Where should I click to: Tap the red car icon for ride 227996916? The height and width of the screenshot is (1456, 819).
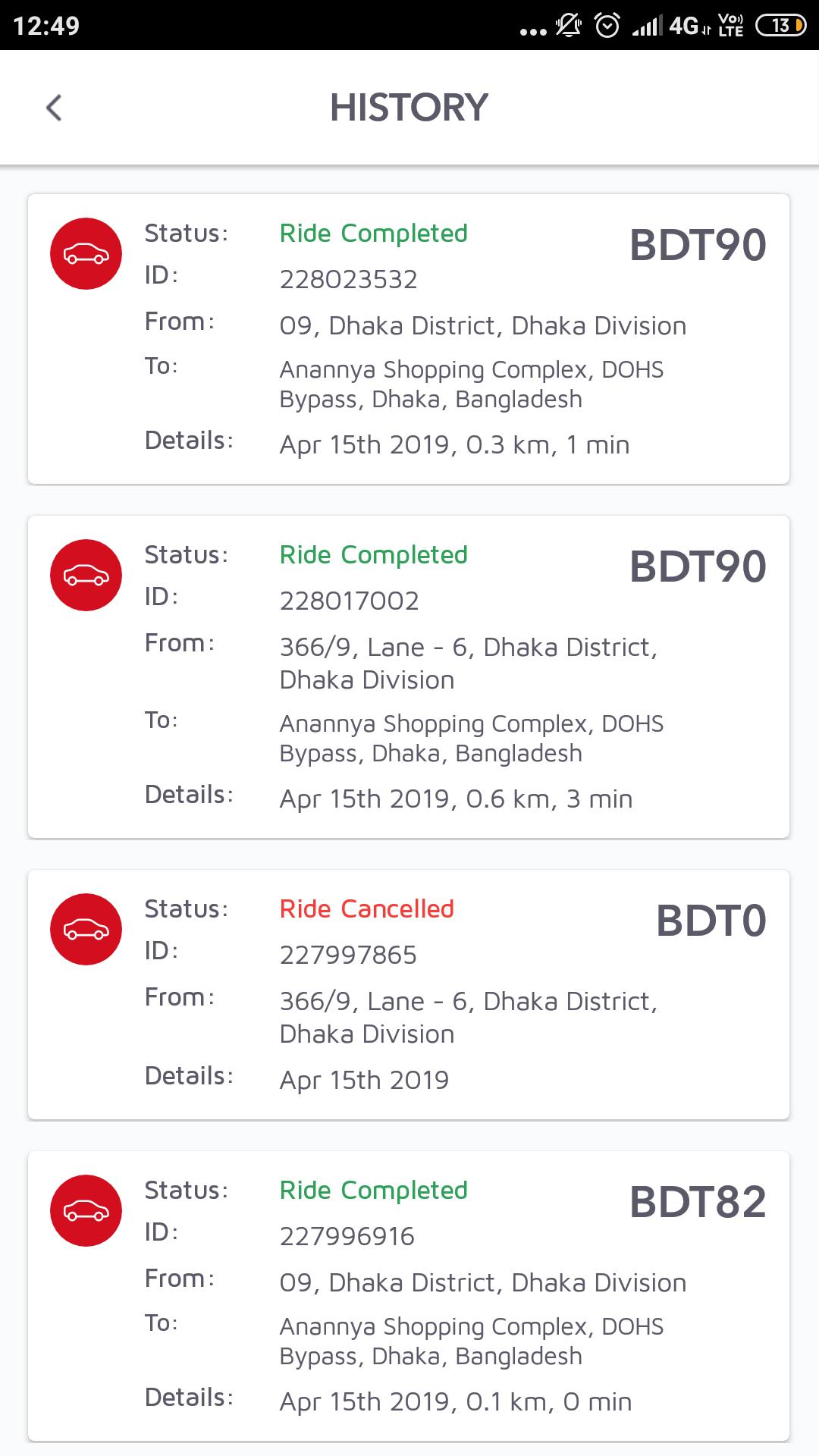[86, 1211]
